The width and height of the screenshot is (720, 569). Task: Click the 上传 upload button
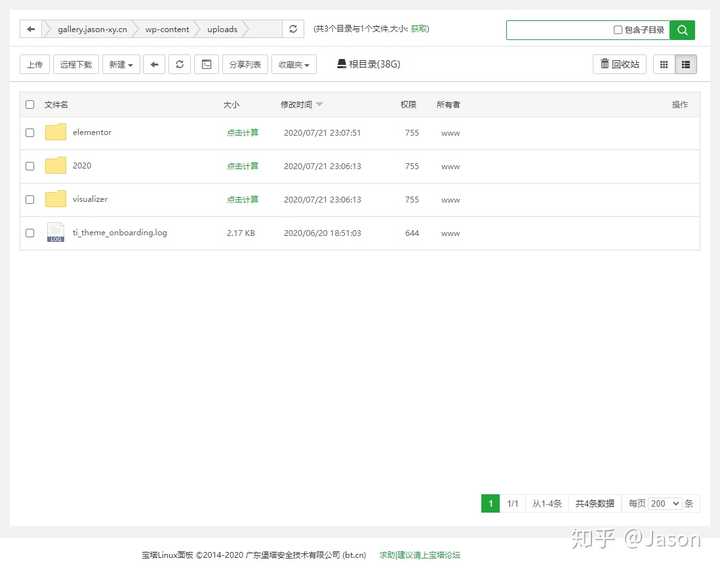pos(34,64)
